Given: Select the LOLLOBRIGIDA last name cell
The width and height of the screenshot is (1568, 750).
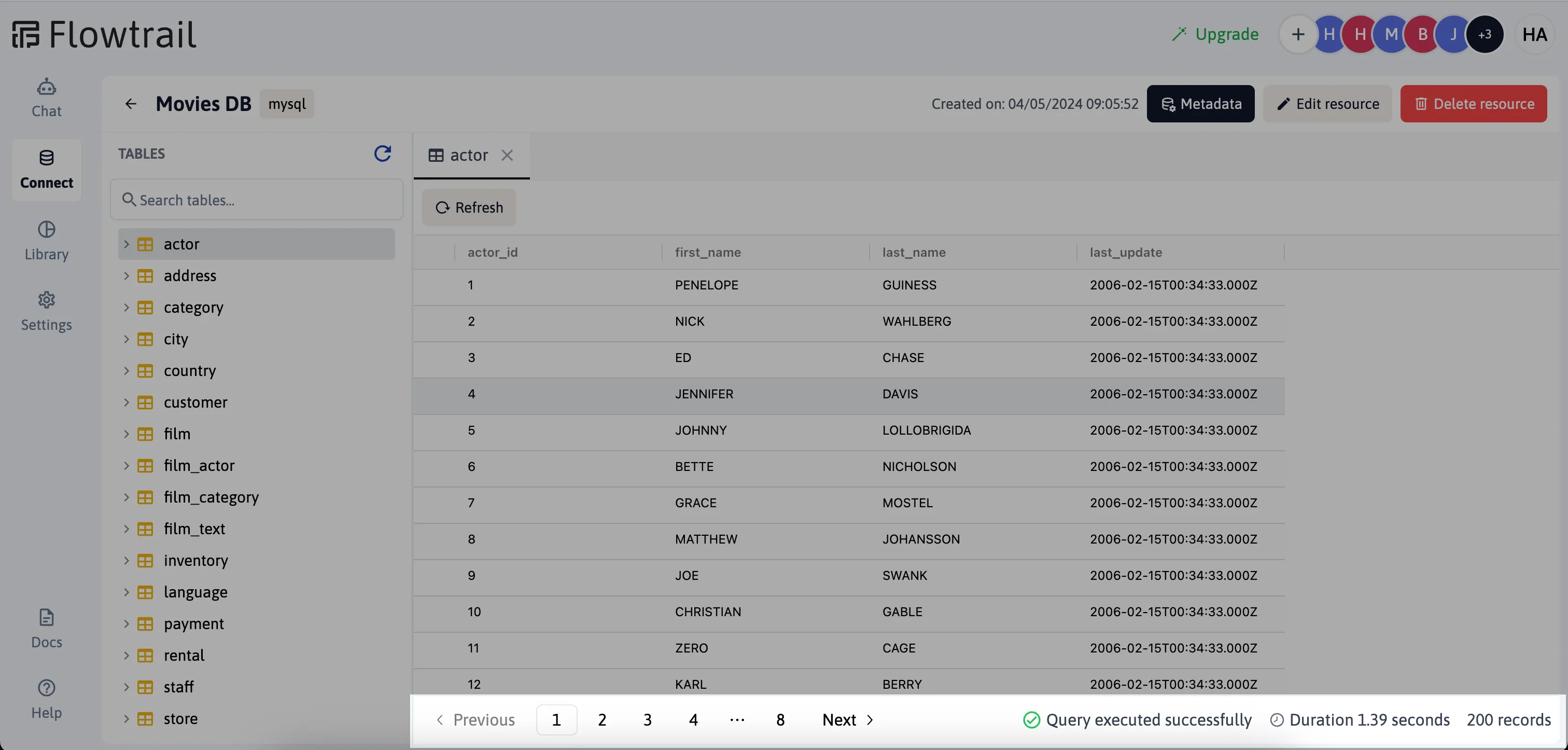Looking at the screenshot, I should [927, 430].
